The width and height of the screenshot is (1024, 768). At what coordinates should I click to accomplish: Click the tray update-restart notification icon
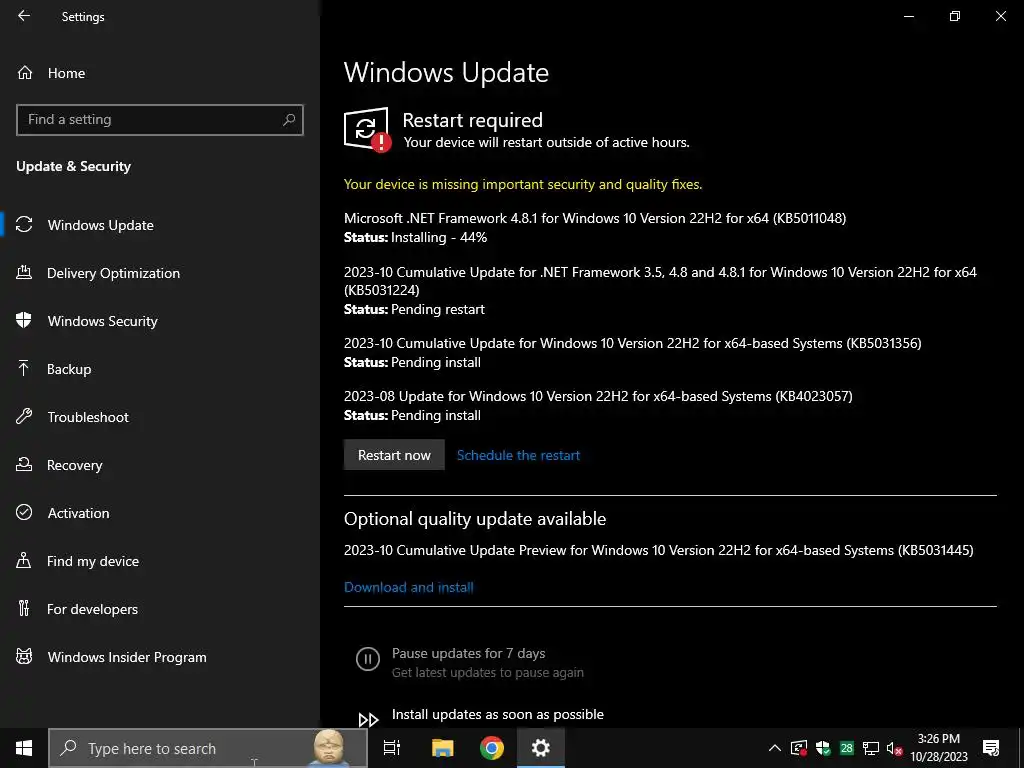(x=799, y=748)
